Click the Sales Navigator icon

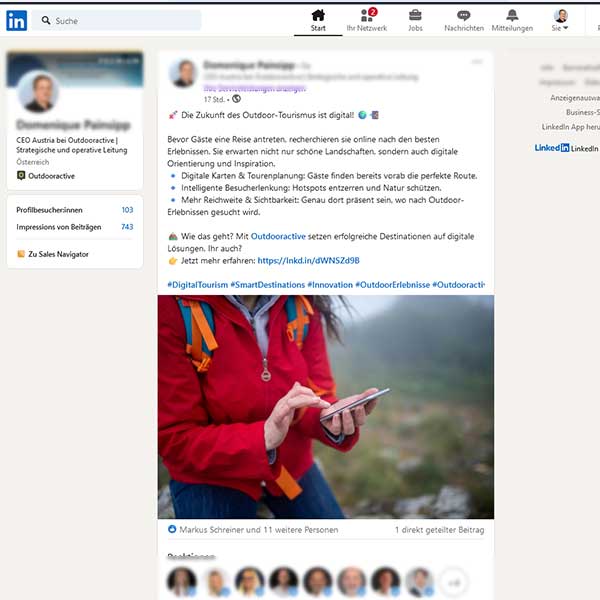click(x=21, y=254)
